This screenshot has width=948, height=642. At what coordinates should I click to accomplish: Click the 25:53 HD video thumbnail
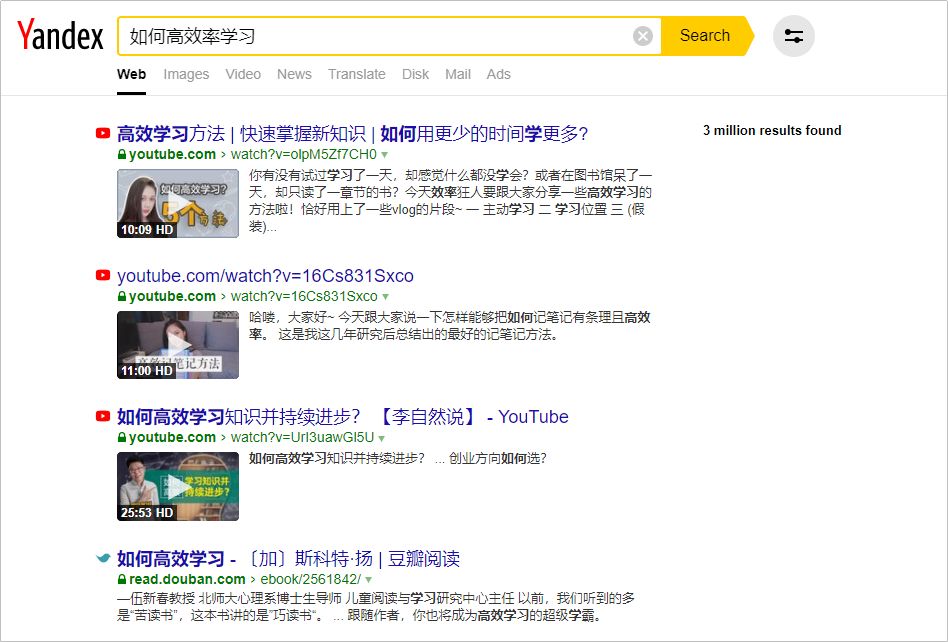tap(177, 485)
